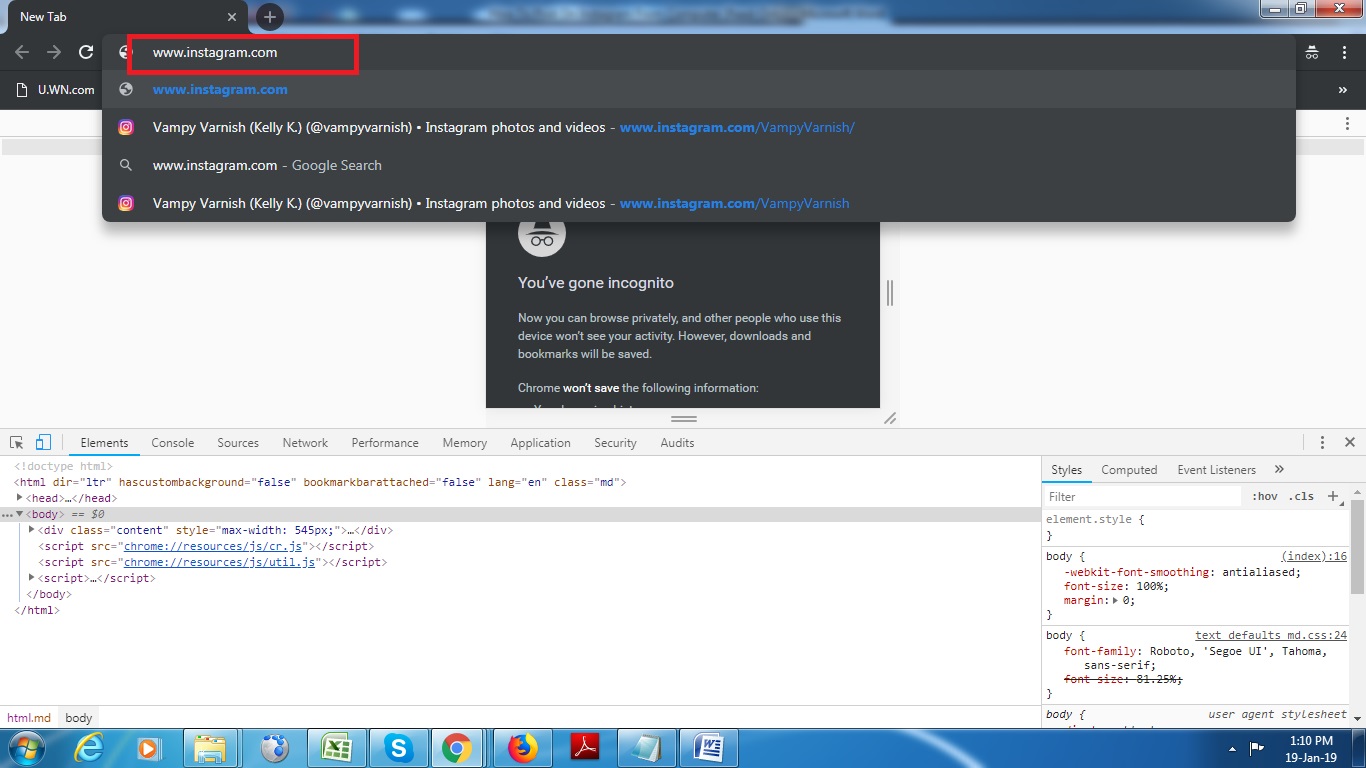1366x768 pixels.
Task: Expand the div class="content" node
Action: [x=32, y=529]
